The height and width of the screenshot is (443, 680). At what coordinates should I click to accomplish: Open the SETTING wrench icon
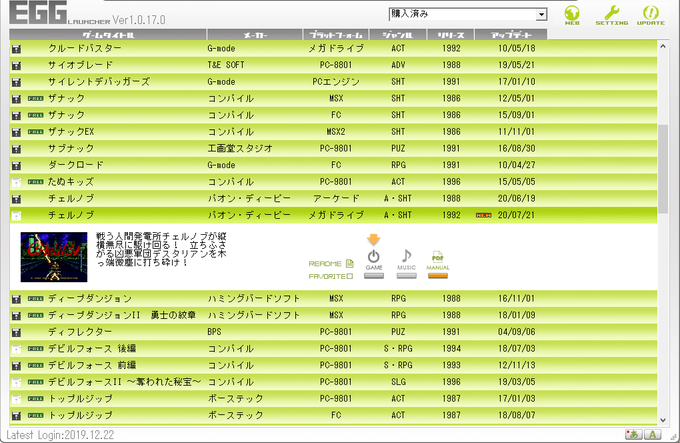click(611, 15)
